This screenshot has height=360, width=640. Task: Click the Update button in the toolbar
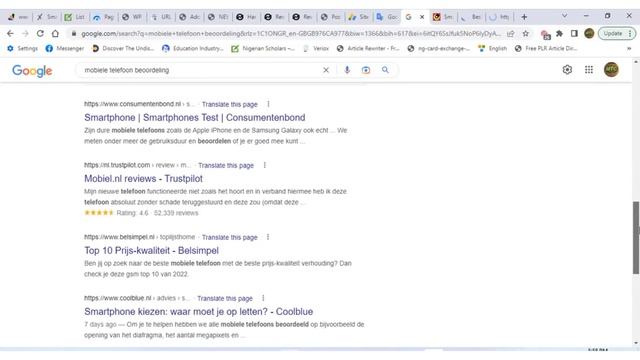(617, 33)
